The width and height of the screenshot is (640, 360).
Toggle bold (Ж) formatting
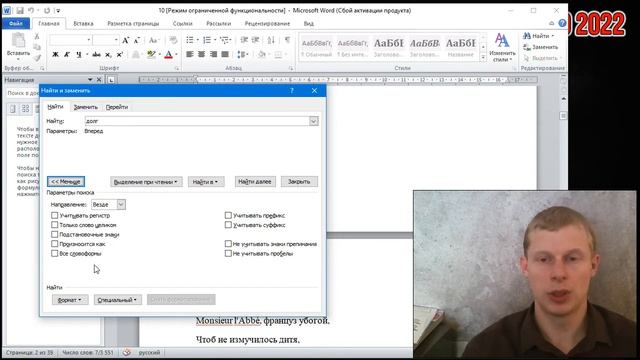click(x=56, y=54)
